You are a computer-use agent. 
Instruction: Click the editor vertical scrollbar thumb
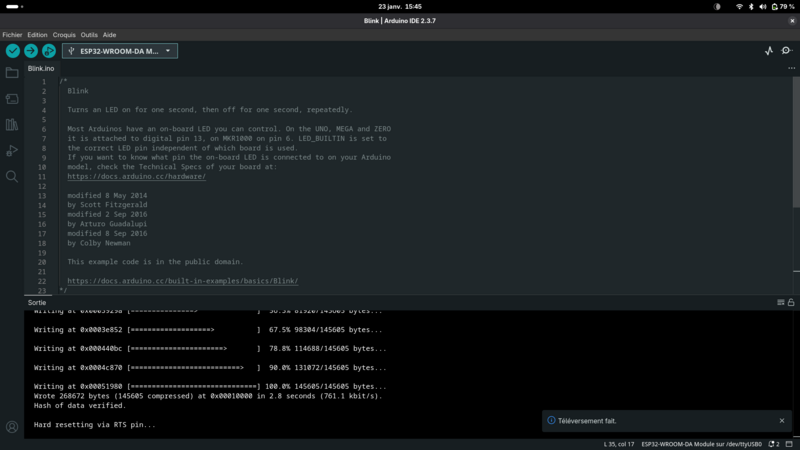point(796,143)
